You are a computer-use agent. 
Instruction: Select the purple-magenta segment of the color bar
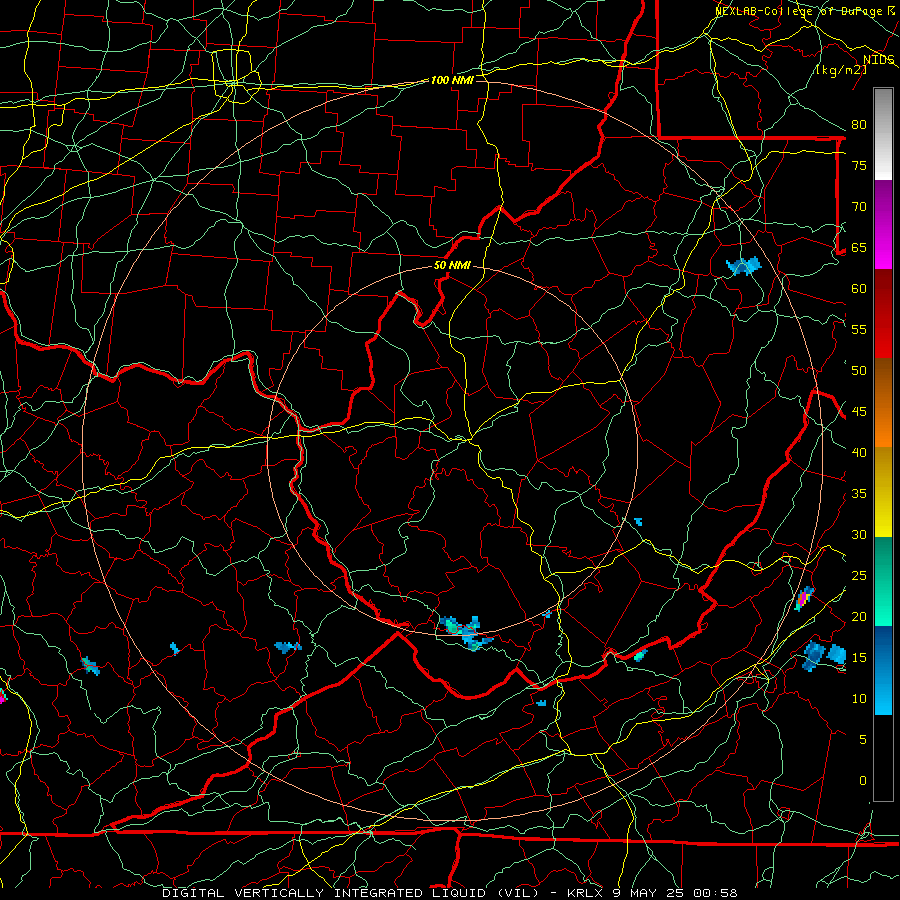click(x=883, y=225)
